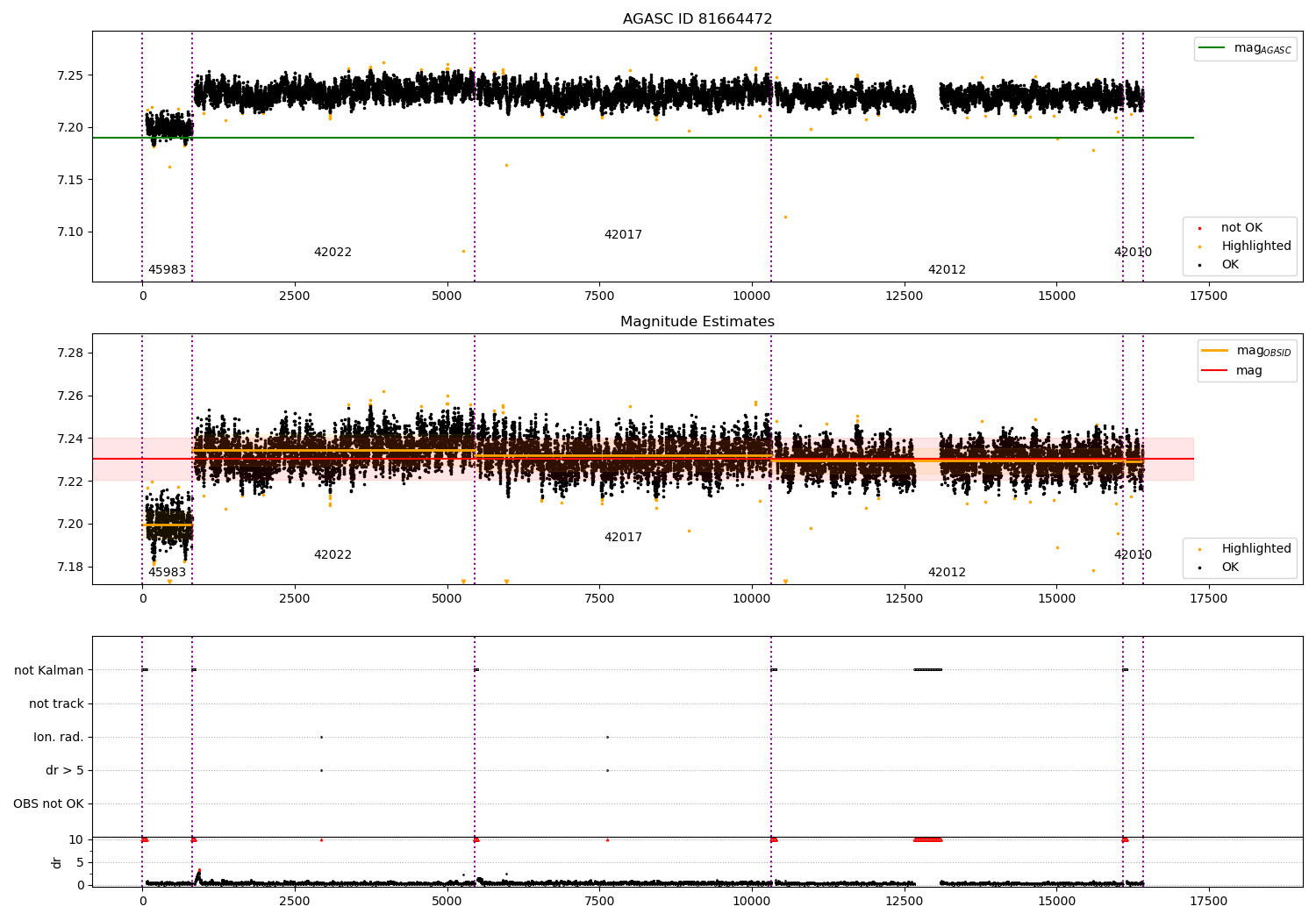Click OBSID label 42022 in top plot

(333, 253)
